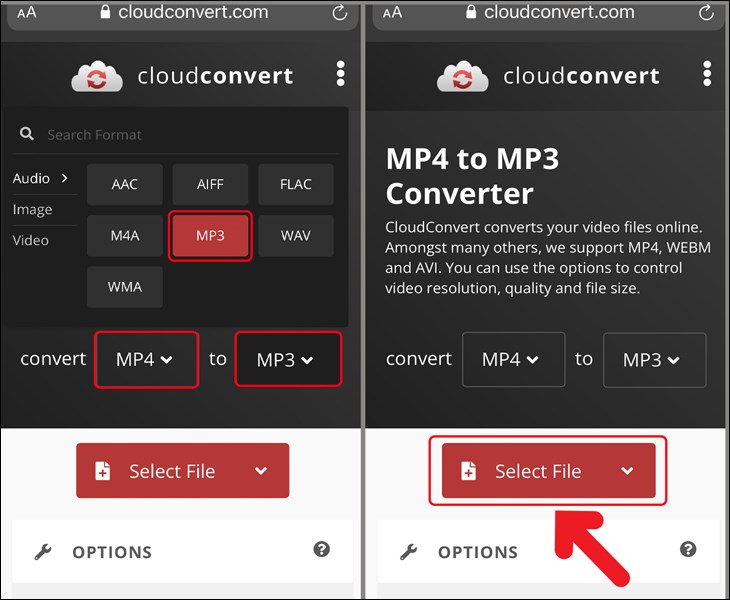Viewport: 730px width, 600px height.
Task: Switch to the Video format category
Action: pyautogui.click(x=31, y=240)
